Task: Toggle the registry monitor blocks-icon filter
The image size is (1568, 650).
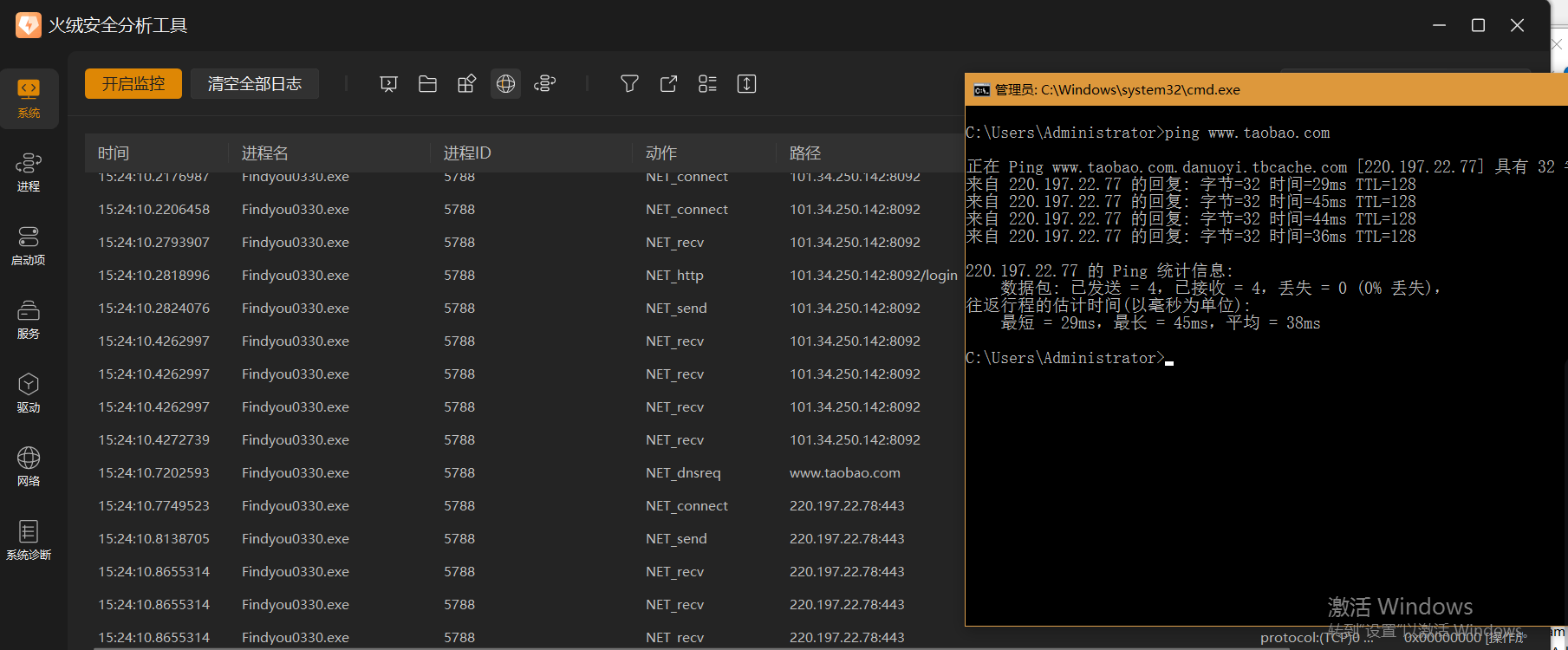Action: coord(466,84)
